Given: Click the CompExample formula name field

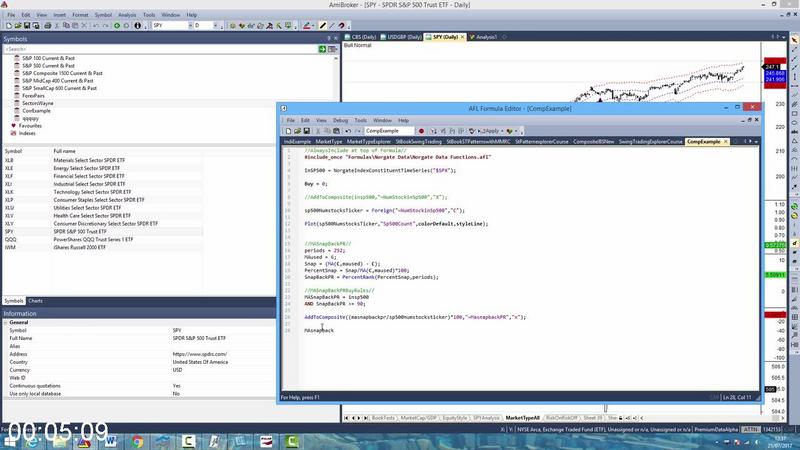Looking at the screenshot, I should tap(389, 131).
